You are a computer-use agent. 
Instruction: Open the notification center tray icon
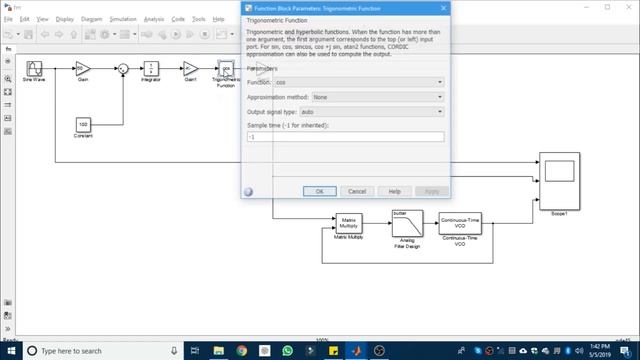tap(625, 351)
